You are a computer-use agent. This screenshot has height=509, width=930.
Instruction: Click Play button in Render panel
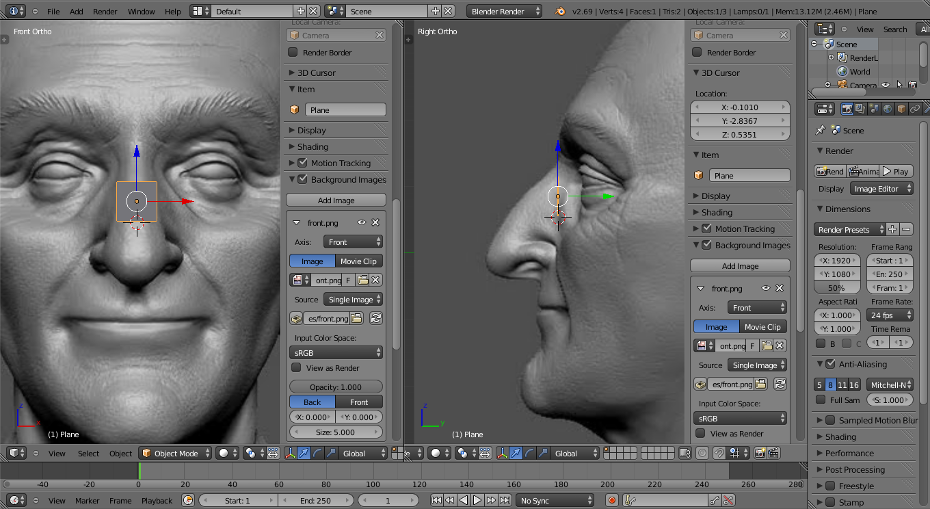pos(896,171)
